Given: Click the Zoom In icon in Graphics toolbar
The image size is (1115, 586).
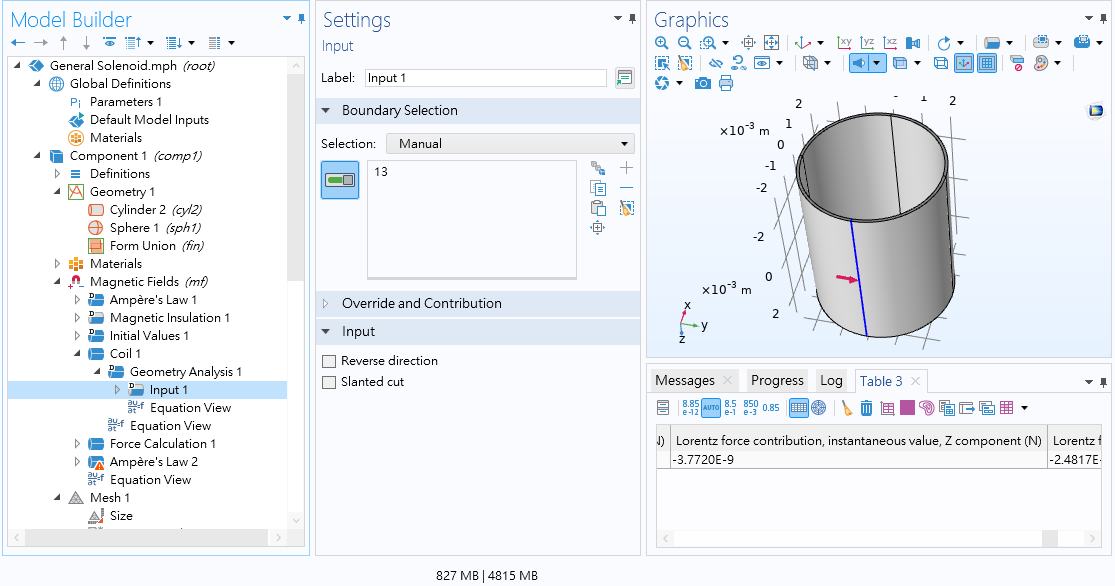Looking at the screenshot, I should click(x=661, y=43).
